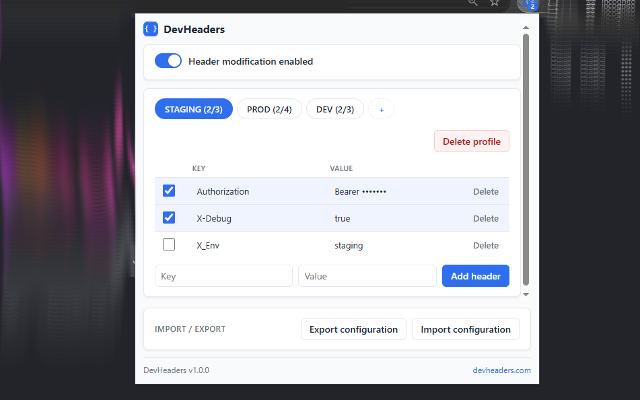Screen dimensions: 640x400
Task: Uncheck the X-Debug header checkbox
Action: click(x=169, y=218)
